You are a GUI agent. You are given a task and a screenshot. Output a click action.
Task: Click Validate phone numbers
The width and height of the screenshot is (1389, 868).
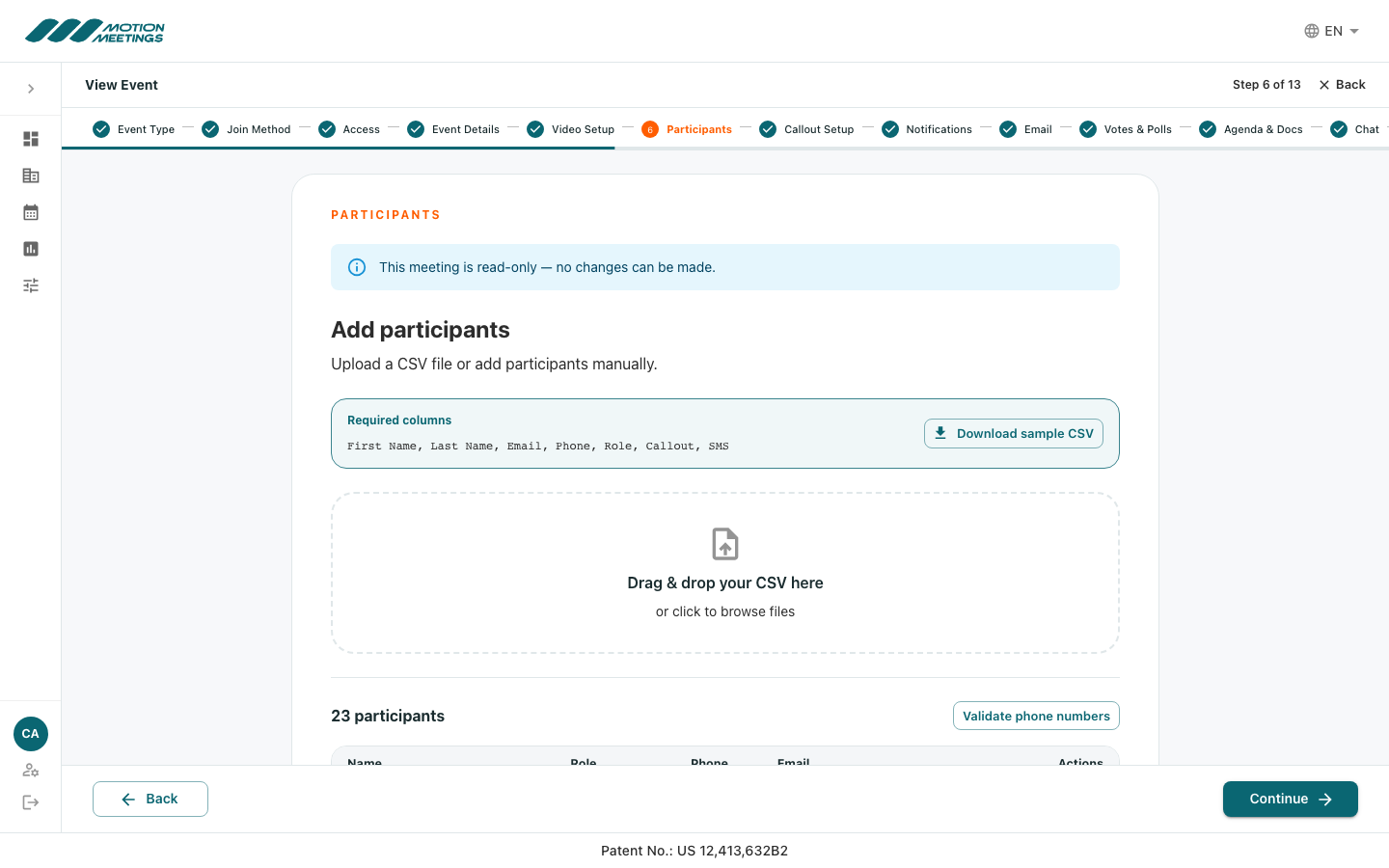tap(1036, 716)
